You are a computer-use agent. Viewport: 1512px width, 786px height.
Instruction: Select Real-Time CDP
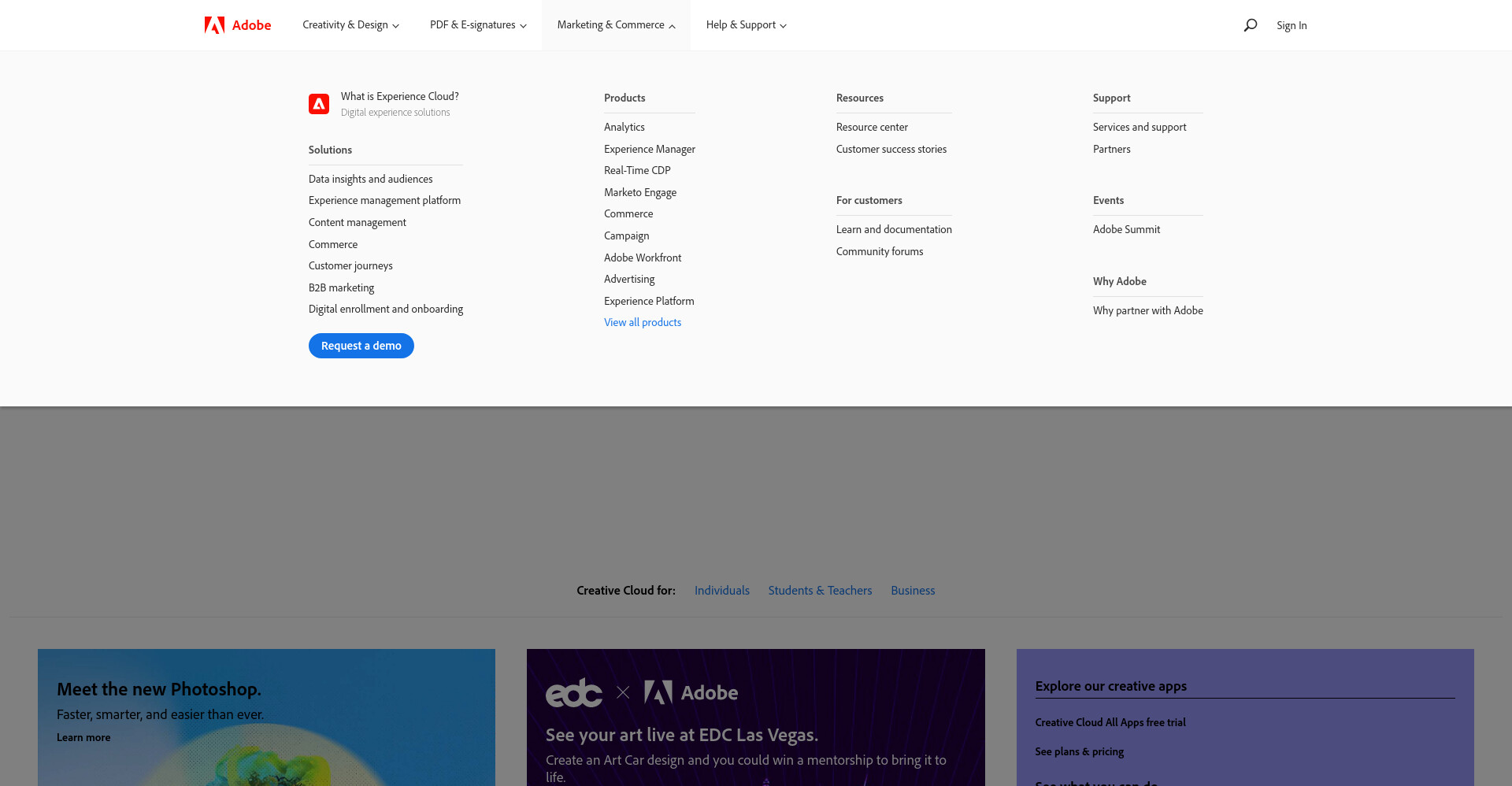[637, 170]
